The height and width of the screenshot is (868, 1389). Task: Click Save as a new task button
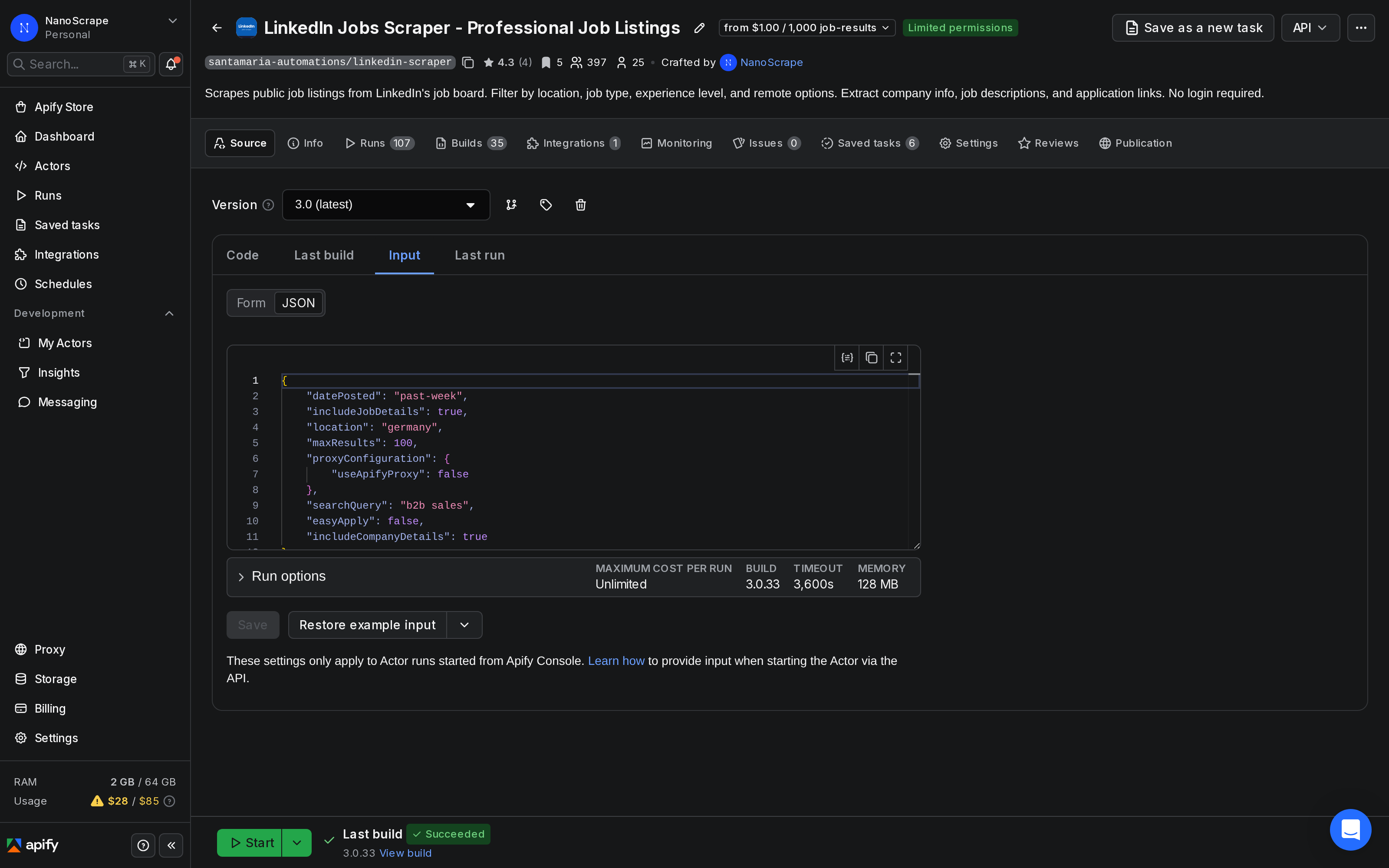[1193, 27]
